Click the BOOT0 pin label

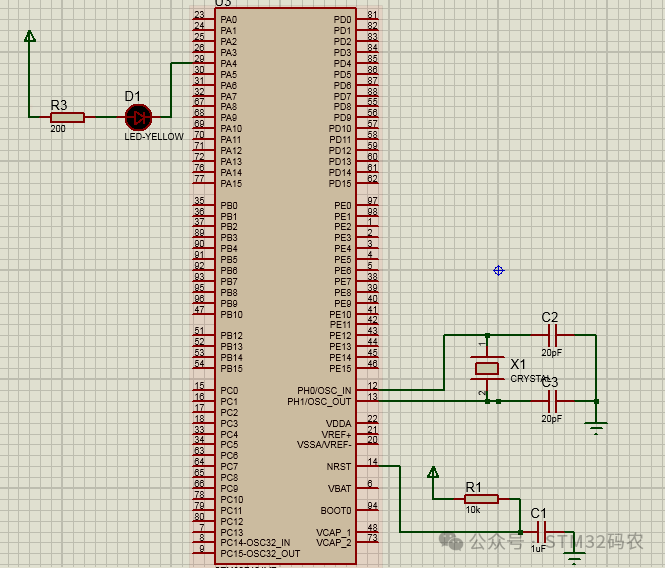coord(336,510)
